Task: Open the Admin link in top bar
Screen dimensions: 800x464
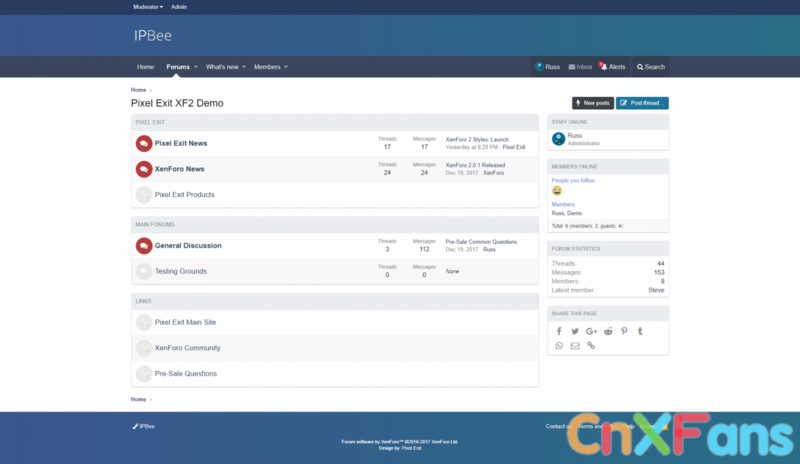Action: (x=179, y=7)
